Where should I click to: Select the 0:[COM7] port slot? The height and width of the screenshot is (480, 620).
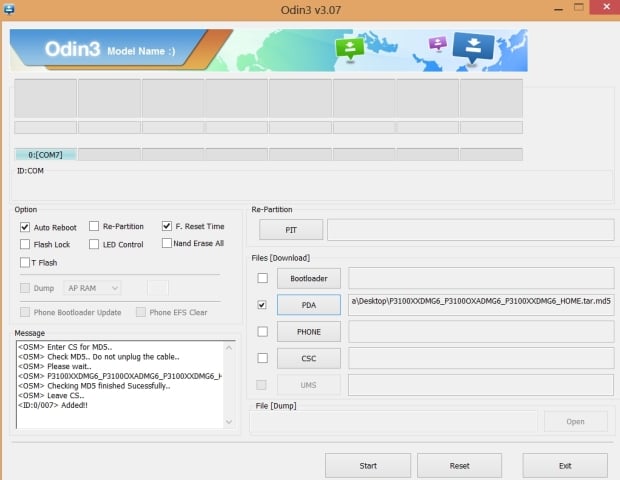45,155
